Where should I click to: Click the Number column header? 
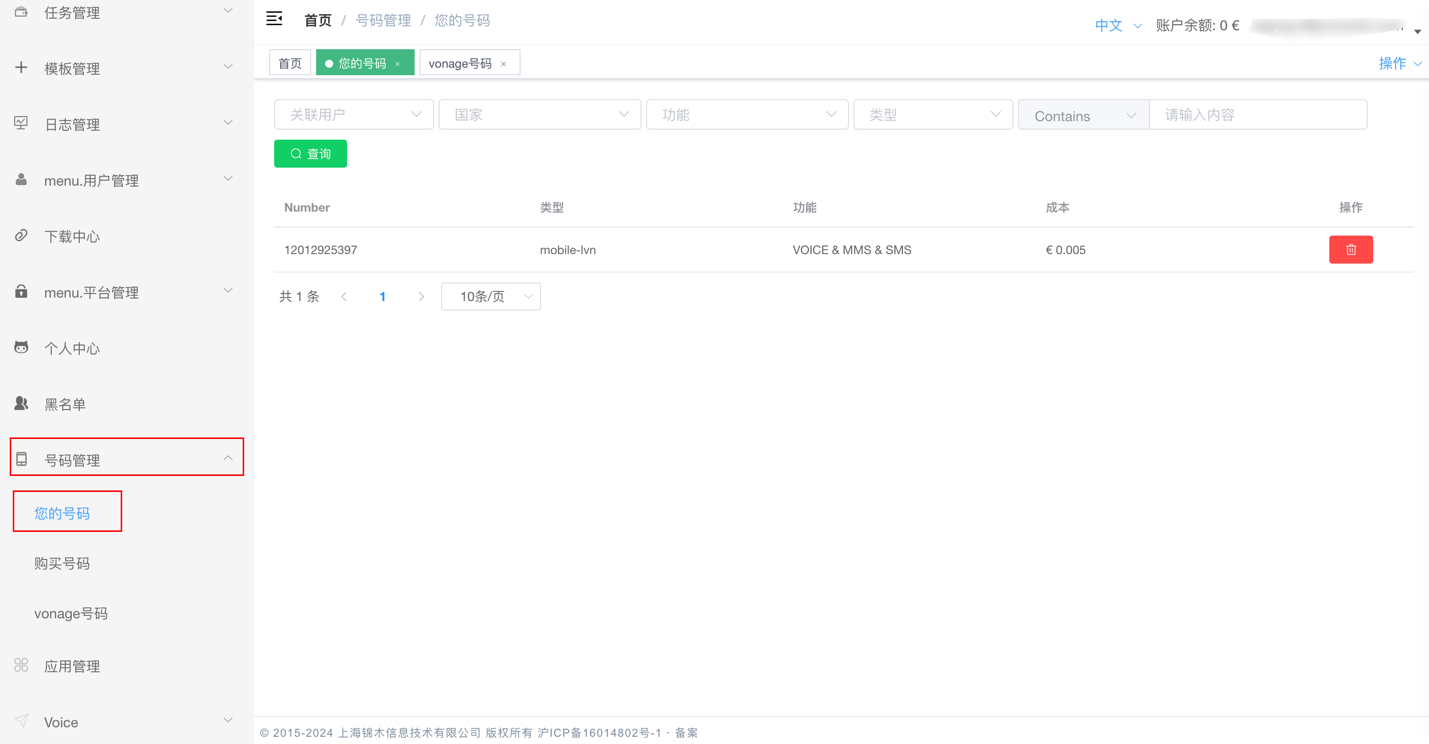[x=307, y=208]
